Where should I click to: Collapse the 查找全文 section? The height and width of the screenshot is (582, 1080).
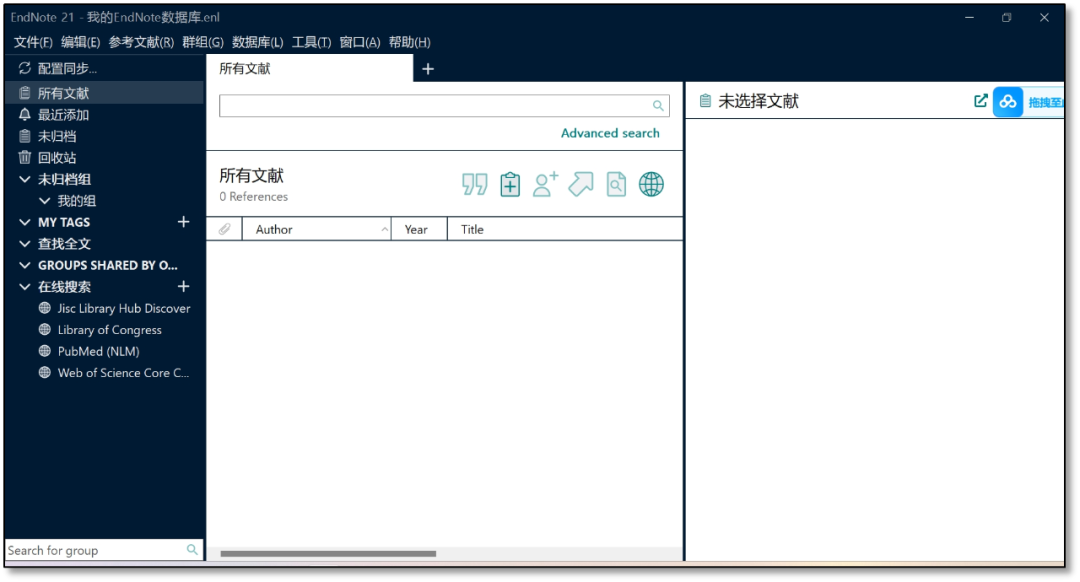25,243
